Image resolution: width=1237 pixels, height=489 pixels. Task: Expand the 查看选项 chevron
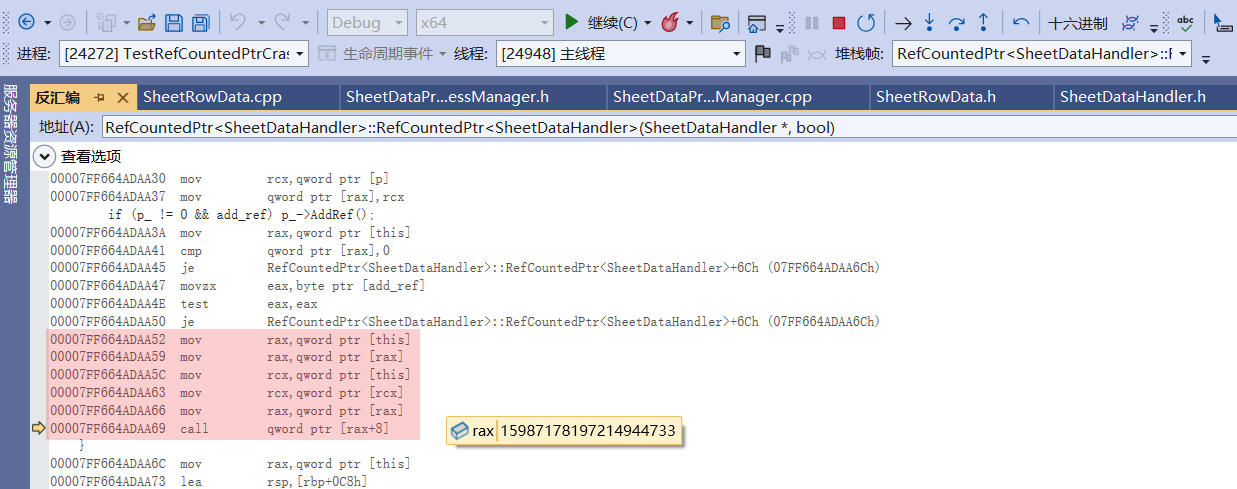44,156
